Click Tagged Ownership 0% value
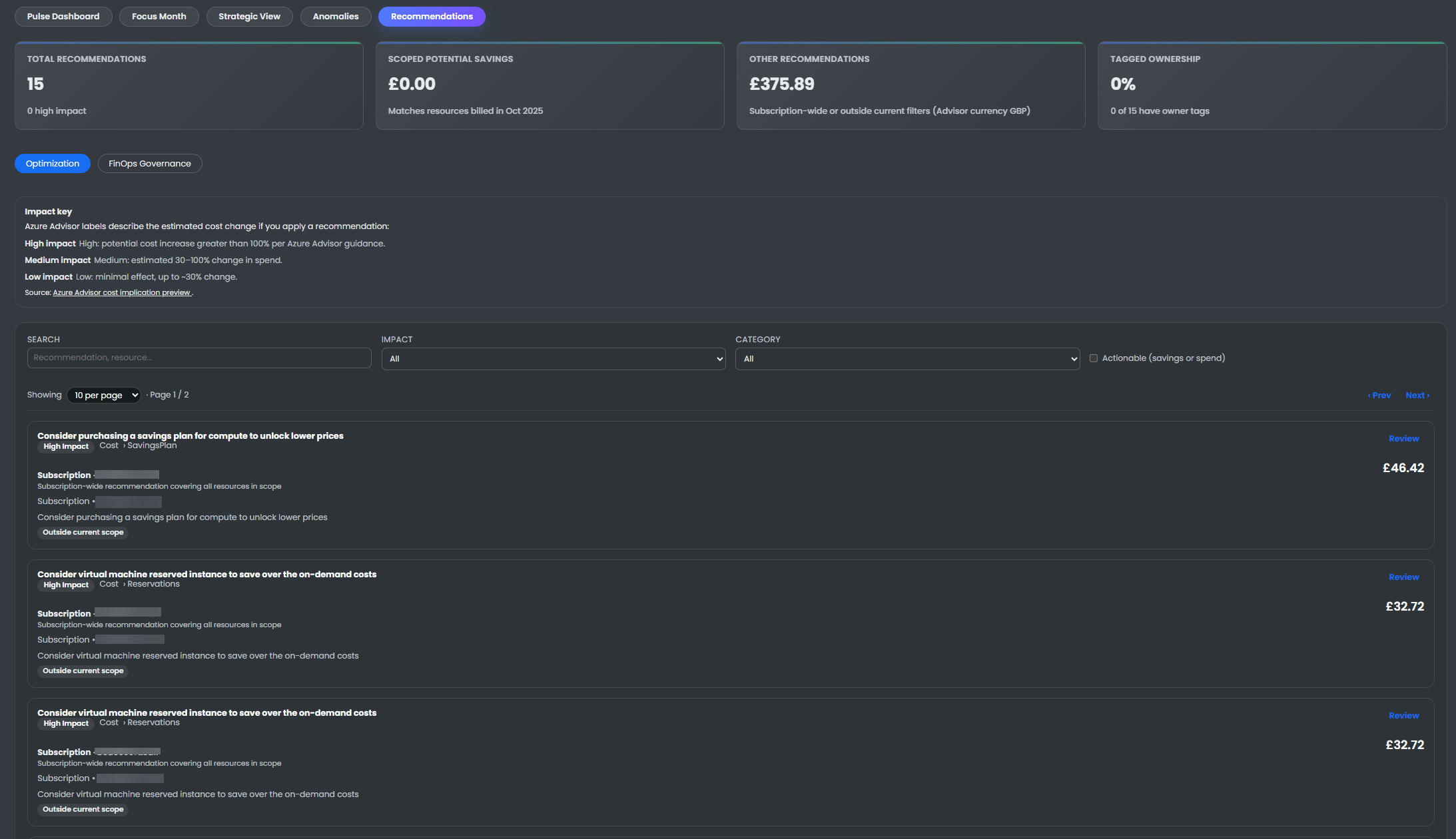The image size is (1456, 839). pyautogui.click(x=1122, y=84)
